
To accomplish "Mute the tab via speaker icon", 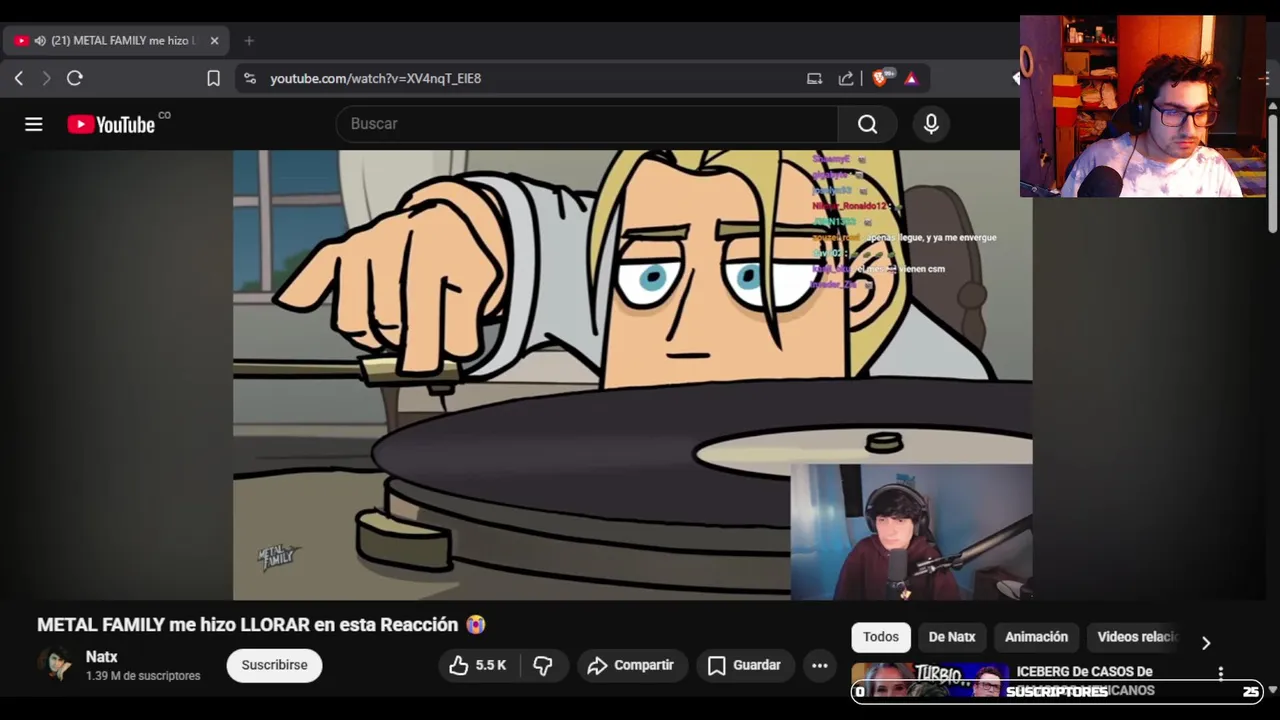I will (40, 41).
